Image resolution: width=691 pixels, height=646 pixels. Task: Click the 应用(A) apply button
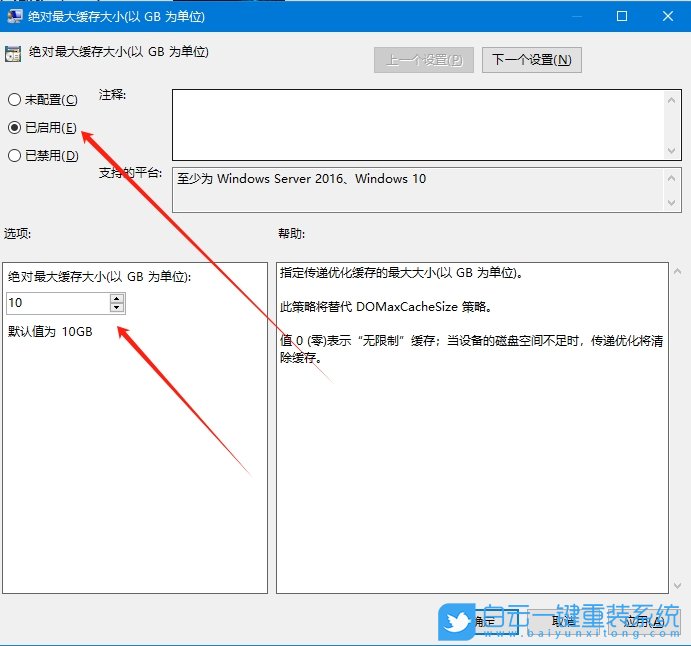click(x=644, y=622)
